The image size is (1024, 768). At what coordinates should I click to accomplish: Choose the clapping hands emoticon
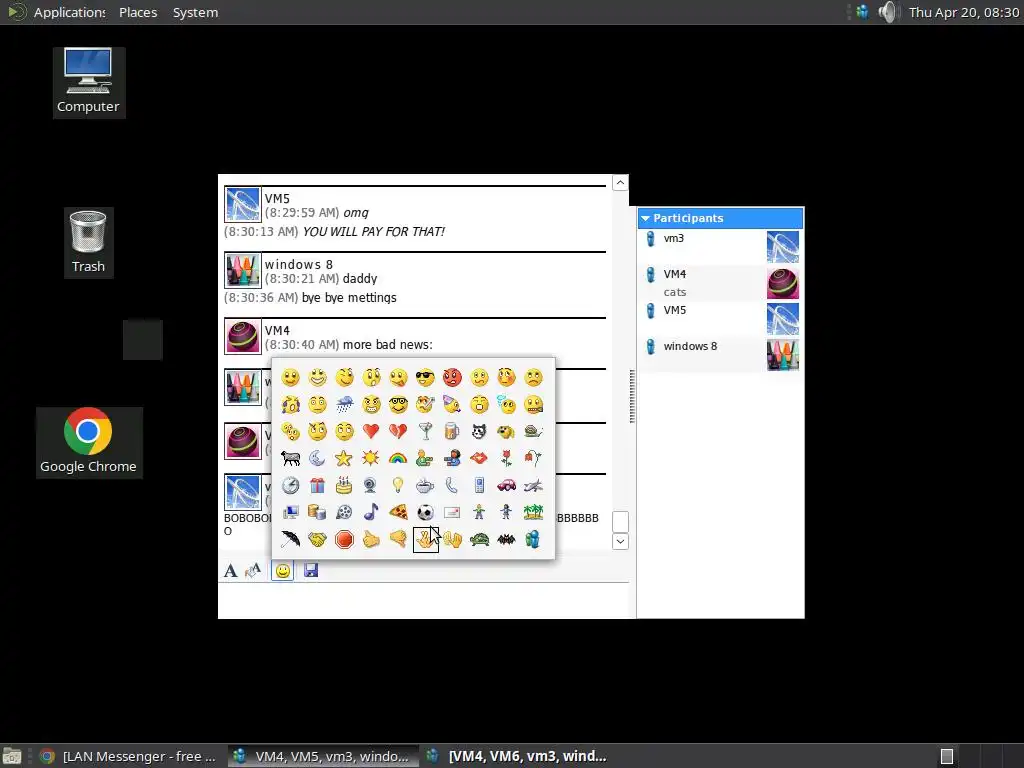pyautogui.click(x=452, y=539)
